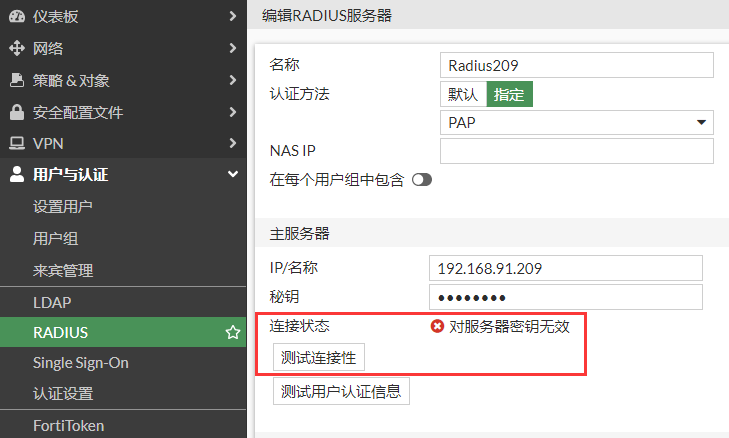Image resolution: width=729 pixels, height=438 pixels.
Task: Open the PAP authentication dropdown
Action: [x=576, y=122]
